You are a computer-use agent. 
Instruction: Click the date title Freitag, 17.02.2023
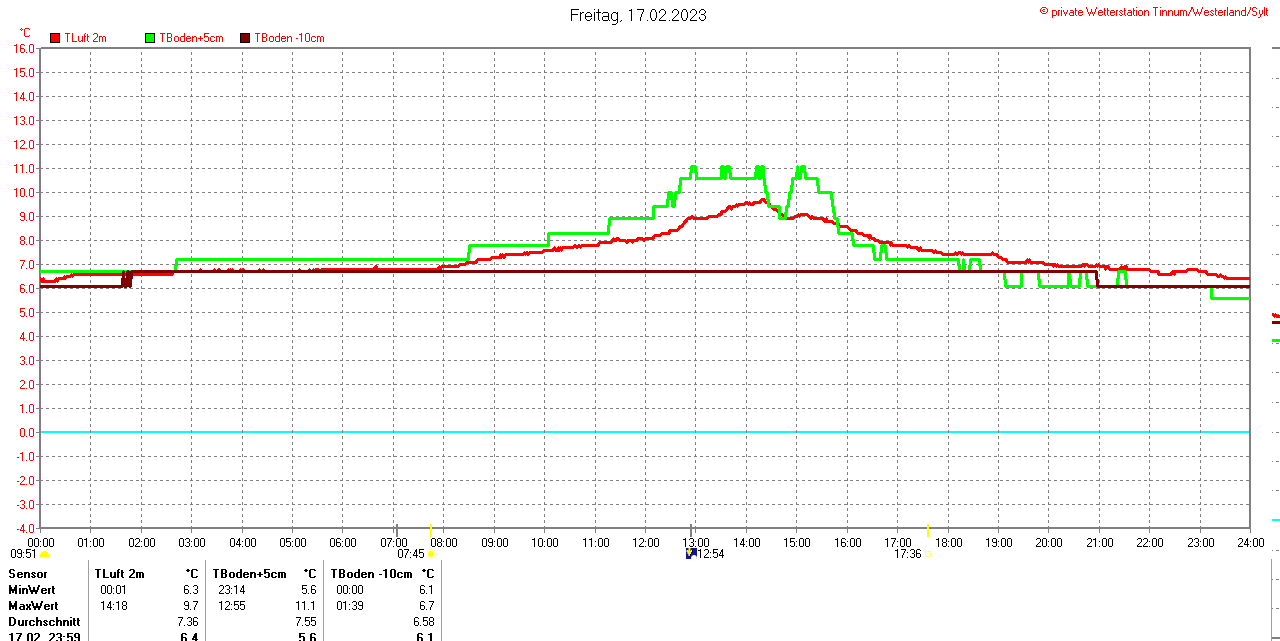[x=638, y=15]
